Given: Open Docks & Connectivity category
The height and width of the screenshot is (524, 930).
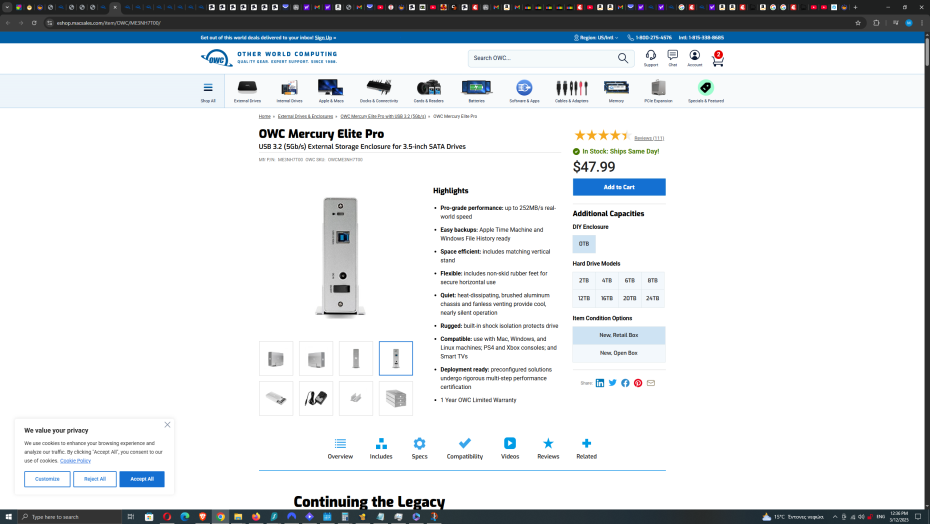Looking at the screenshot, I should (378, 91).
